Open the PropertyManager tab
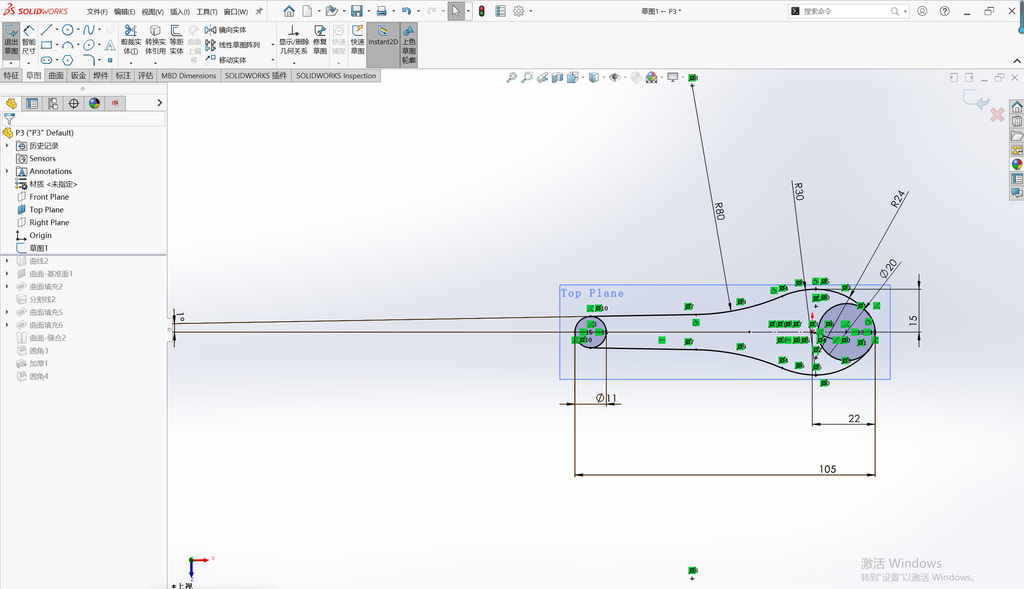This screenshot has height=589, width=1024. 32,103
